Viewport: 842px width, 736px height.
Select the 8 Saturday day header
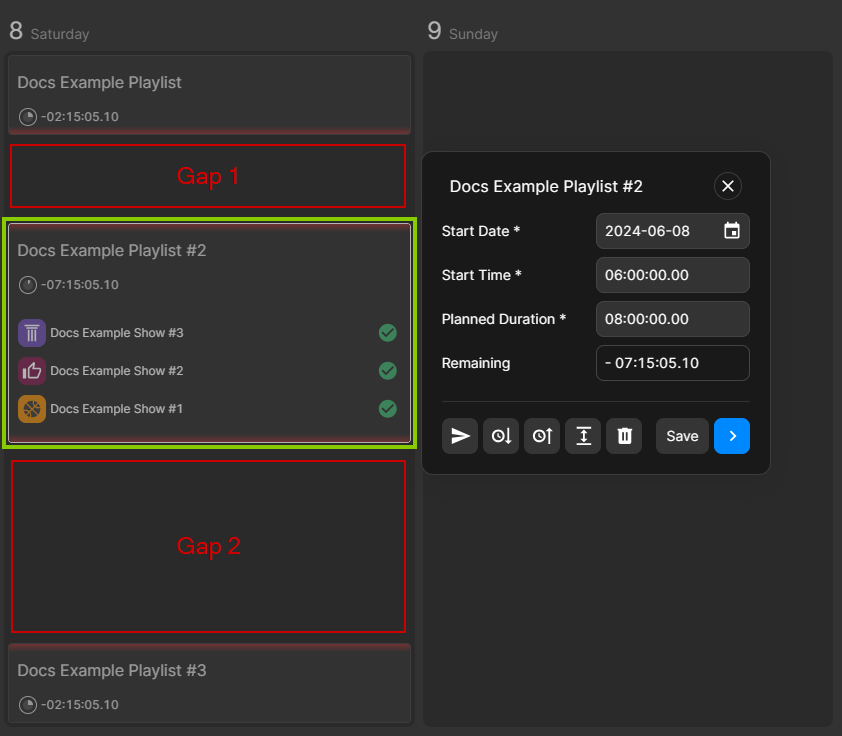click(49, 32)
